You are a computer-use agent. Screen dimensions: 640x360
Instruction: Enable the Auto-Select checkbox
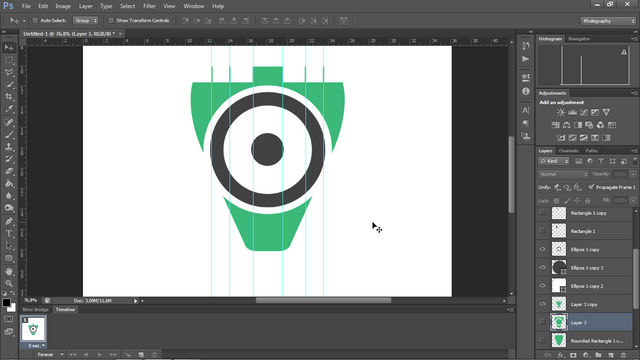pos(35,20)
